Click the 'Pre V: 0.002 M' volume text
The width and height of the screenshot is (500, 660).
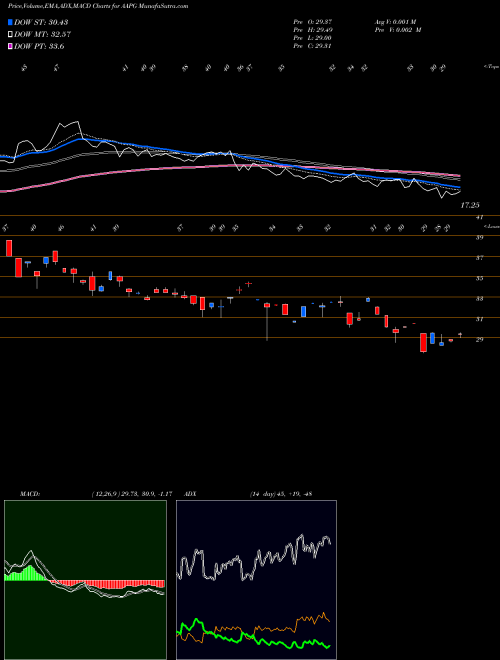click(397, 30)
